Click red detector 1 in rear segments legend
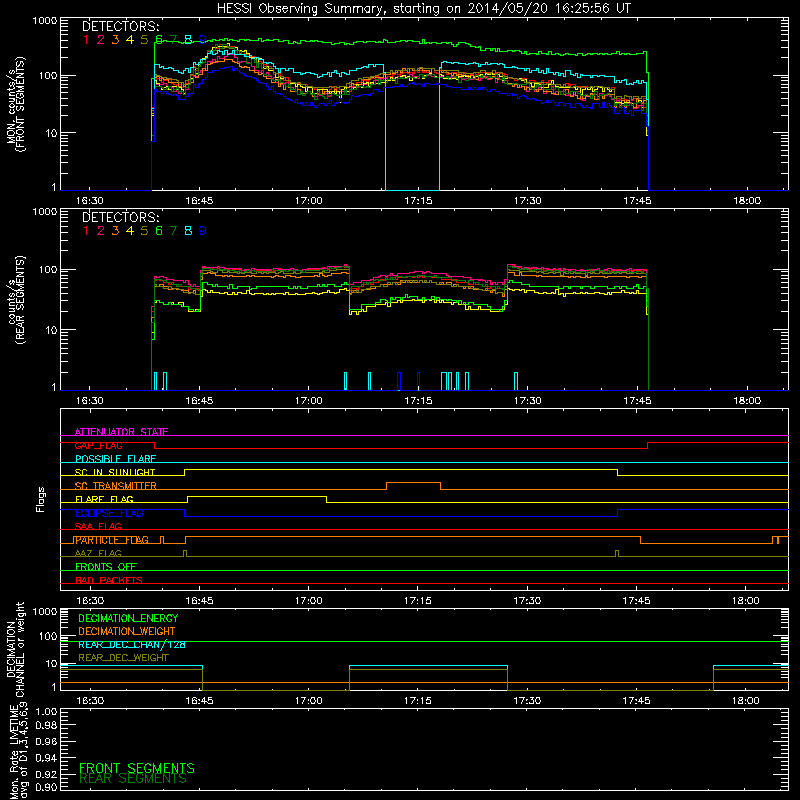This screenshot has width=800, height=800. click(86, 231)
